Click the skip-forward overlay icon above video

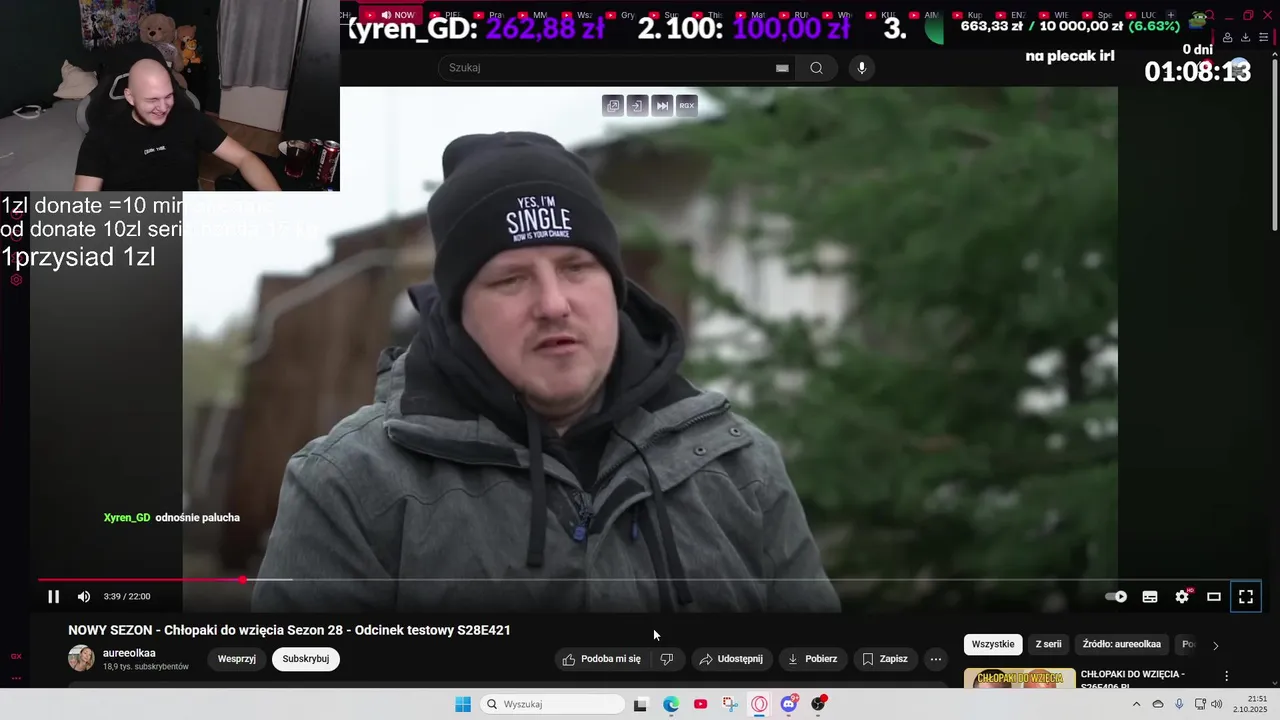(662, 105)
